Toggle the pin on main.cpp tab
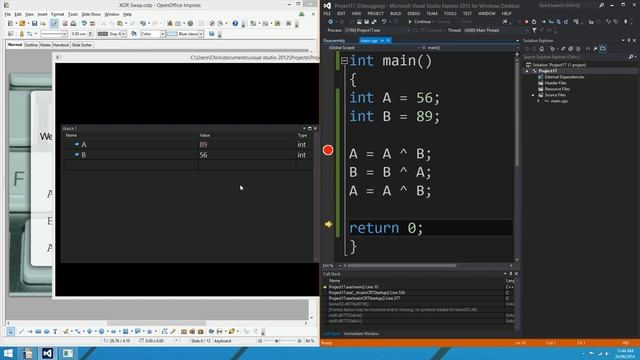The width and height of the screenshot is (640, 360). 382,40
